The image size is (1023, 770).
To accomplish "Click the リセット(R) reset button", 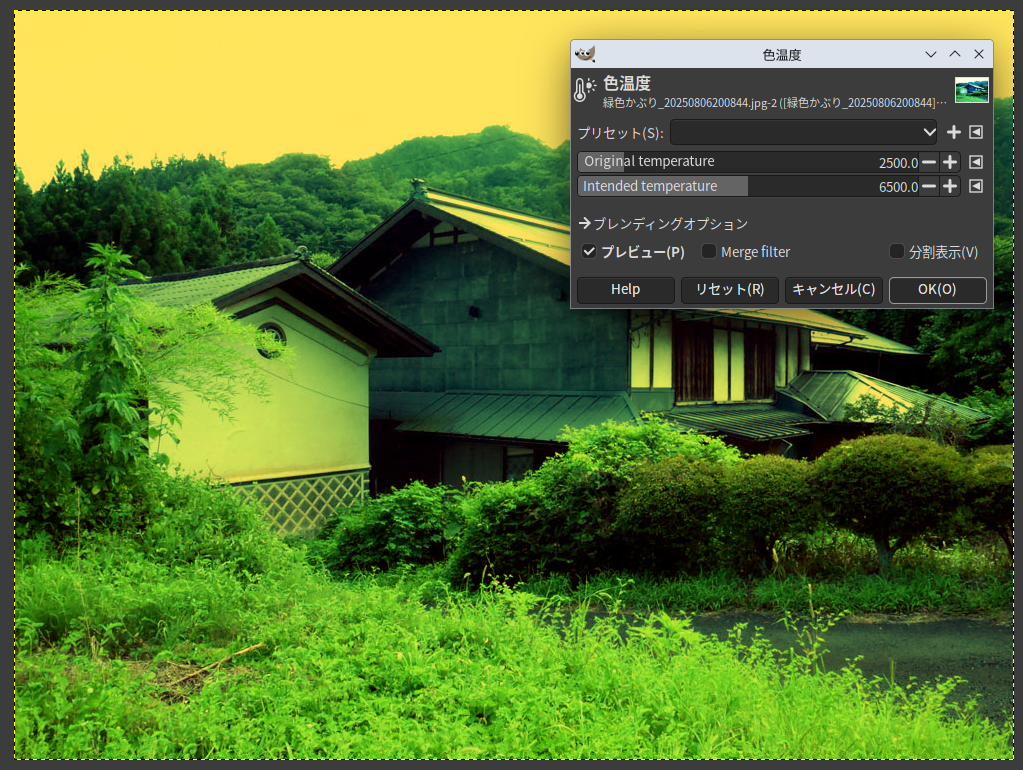I will click(729, 290).
